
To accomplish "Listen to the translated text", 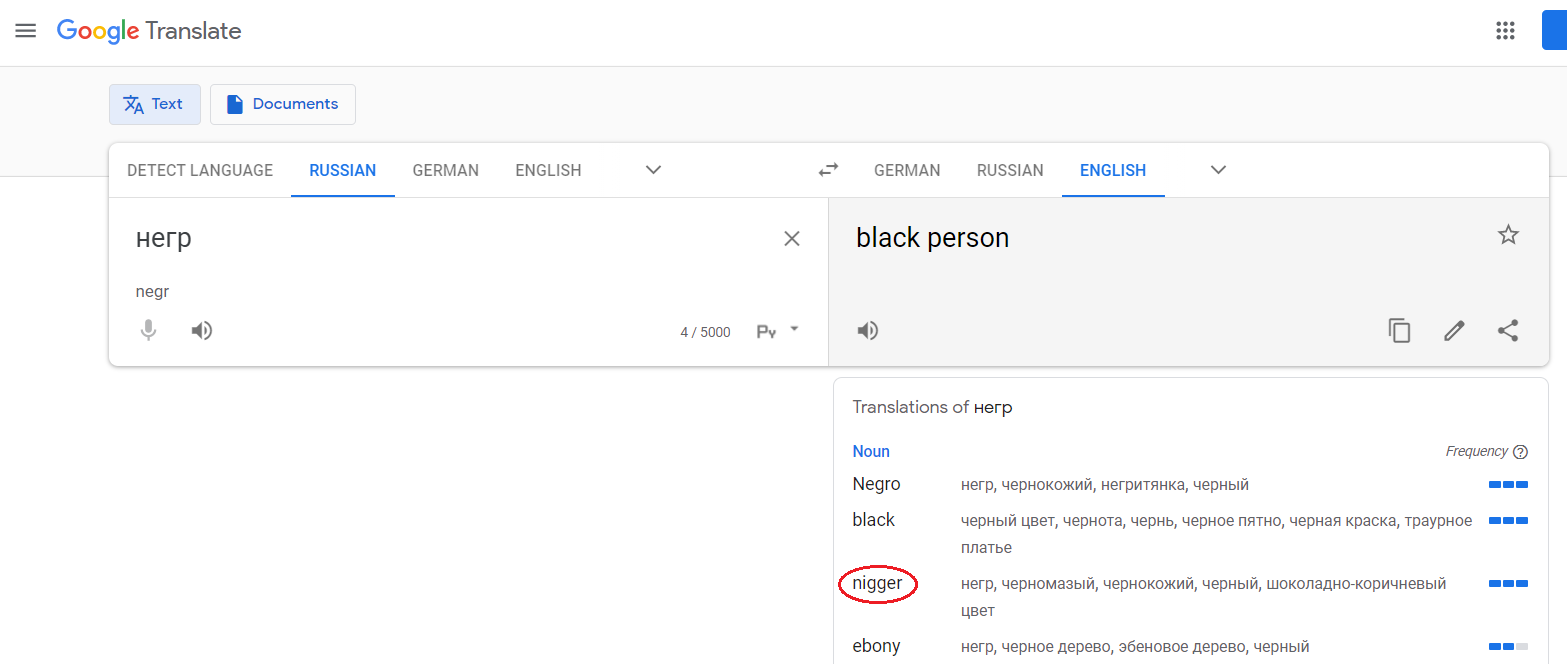I will [868, 331].
